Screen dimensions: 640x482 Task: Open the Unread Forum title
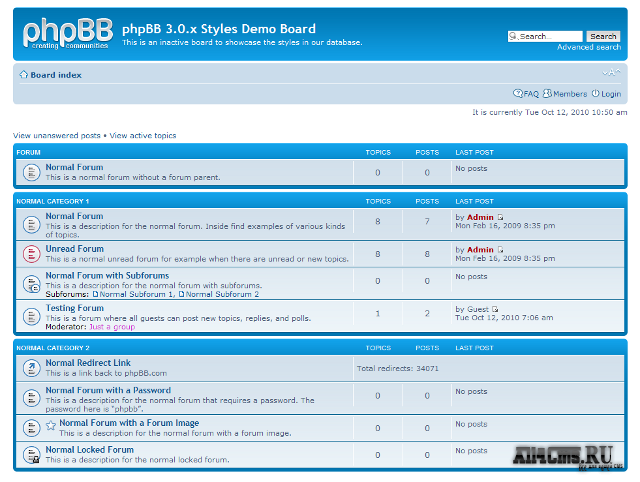tap(75, 249)
